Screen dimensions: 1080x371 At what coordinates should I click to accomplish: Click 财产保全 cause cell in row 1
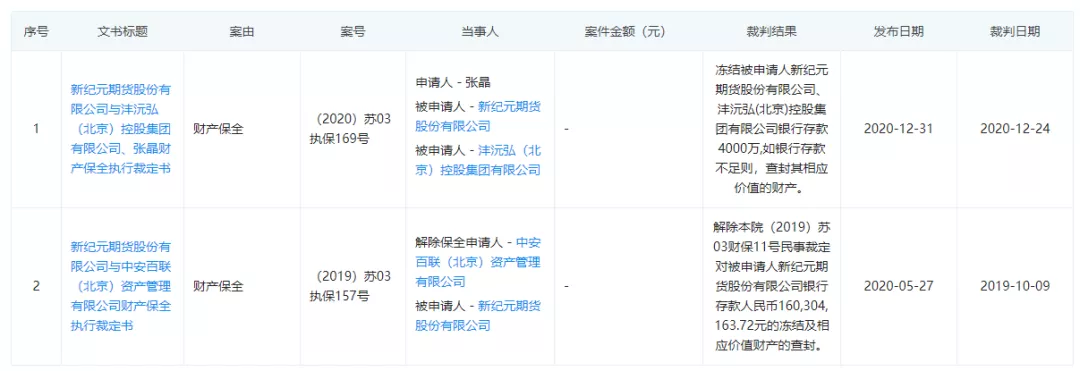218,129
